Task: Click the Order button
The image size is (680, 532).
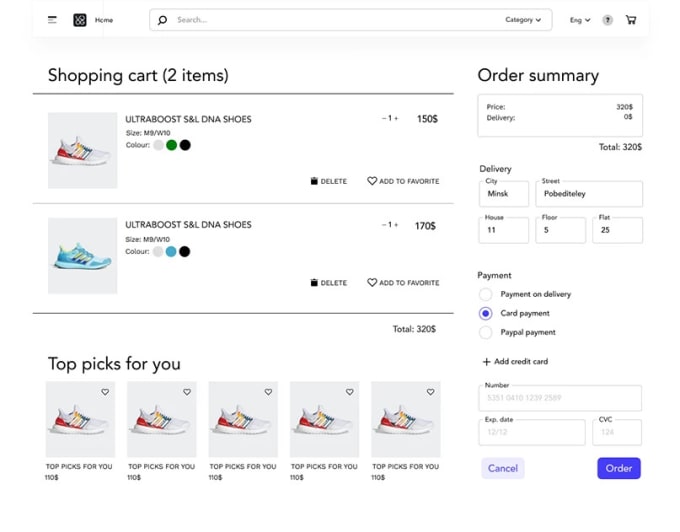Action: tap(619, 468)
